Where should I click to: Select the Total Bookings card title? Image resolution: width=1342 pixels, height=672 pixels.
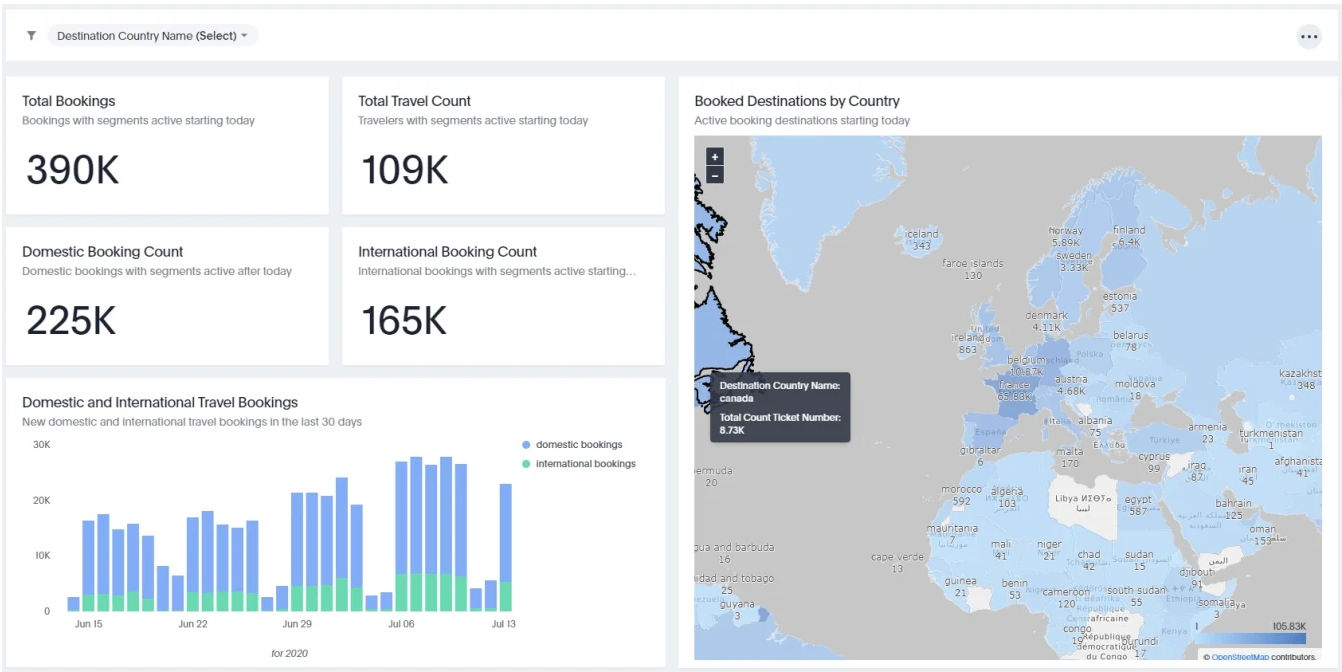click(68, 101)
